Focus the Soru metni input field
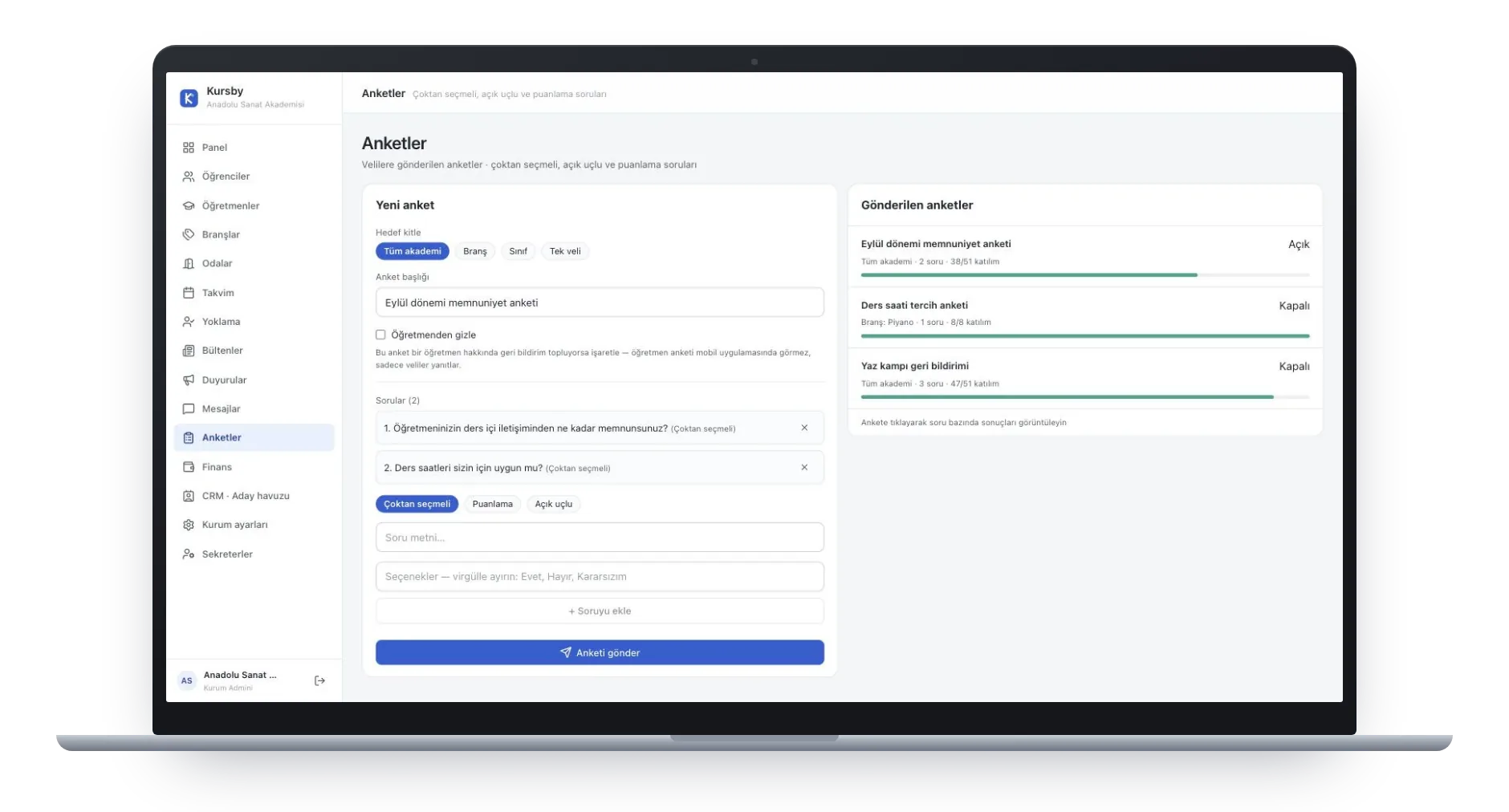 tap(600, 538)
